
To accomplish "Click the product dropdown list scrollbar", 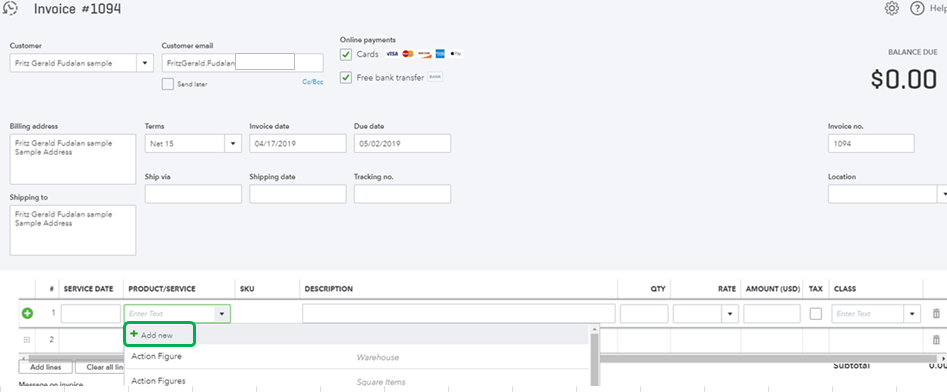I will coord(594,359).
